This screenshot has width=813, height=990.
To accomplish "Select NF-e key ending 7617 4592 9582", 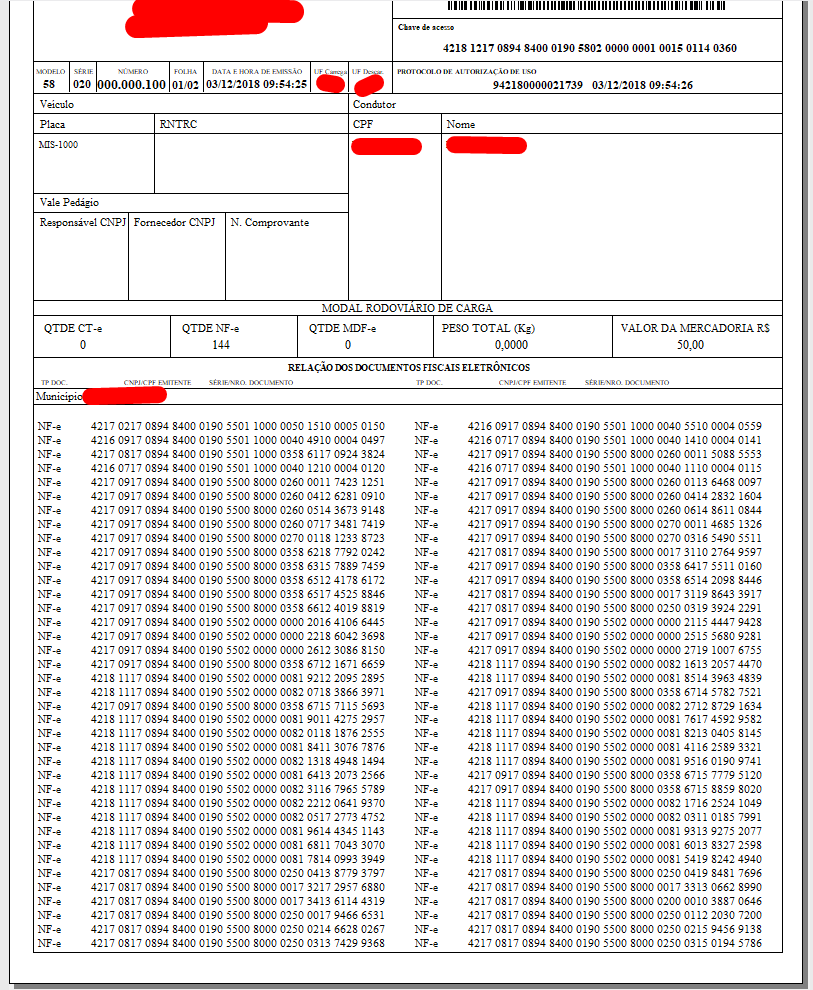I will 614,719.
